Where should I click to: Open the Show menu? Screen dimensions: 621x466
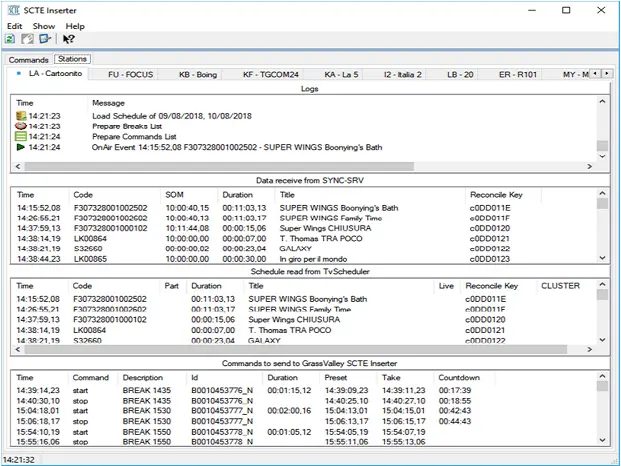(x=44, y=25)
